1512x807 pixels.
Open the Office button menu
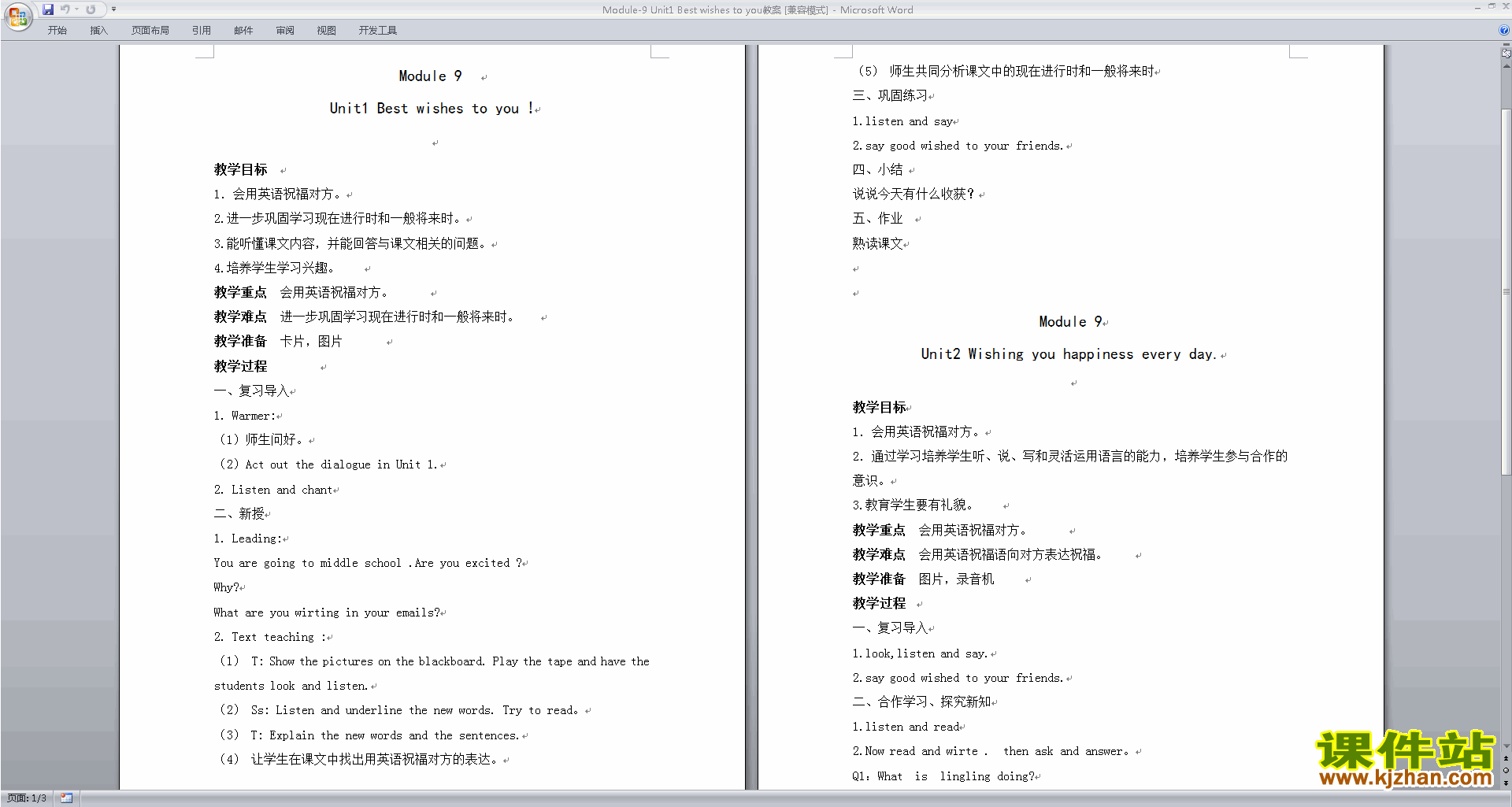click(17, 17)
